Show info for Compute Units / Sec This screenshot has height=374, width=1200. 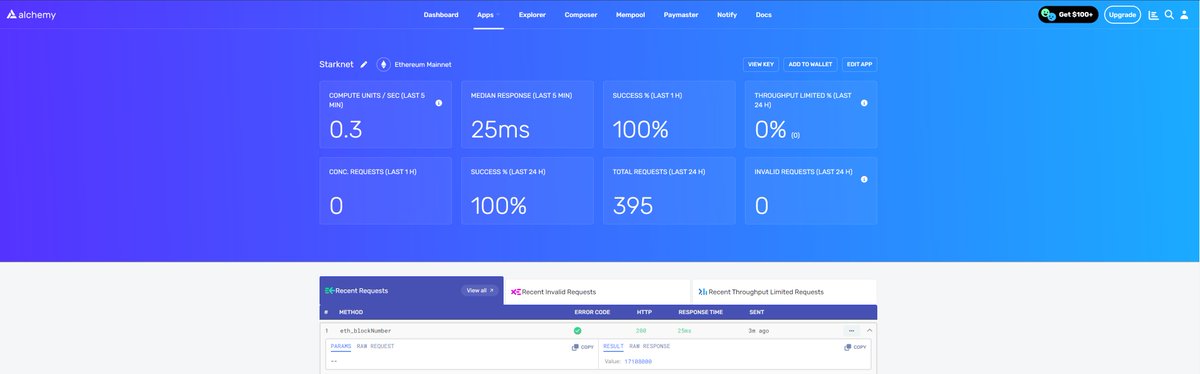(438, 103)
